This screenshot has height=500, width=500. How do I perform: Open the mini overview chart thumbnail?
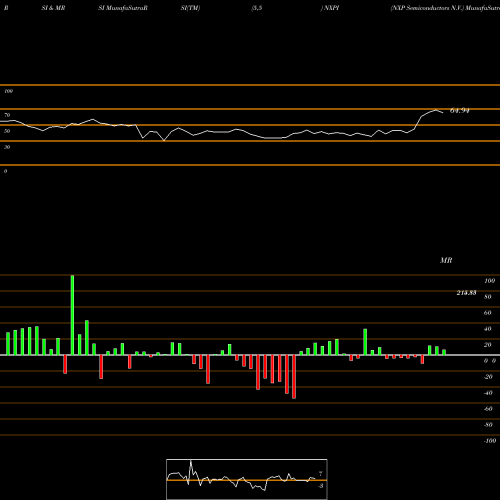pos(247,479)
